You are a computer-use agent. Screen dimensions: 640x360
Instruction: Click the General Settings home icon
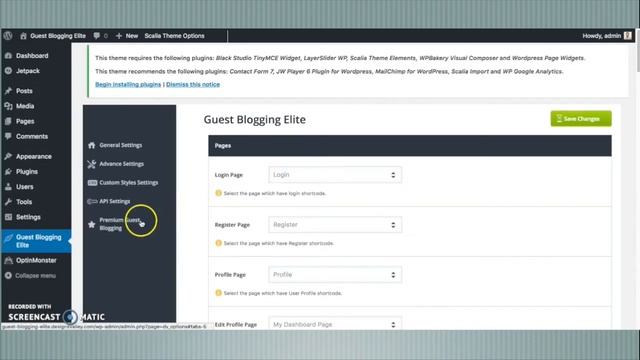pos(92,145)
